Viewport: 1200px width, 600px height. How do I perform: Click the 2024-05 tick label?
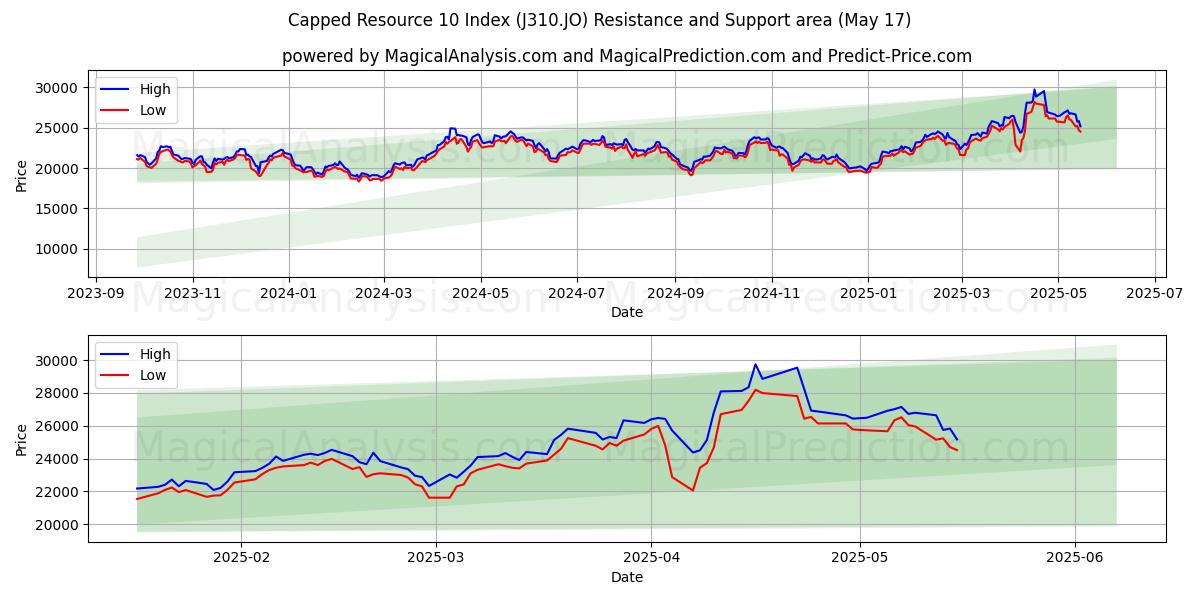pos(481,294)
